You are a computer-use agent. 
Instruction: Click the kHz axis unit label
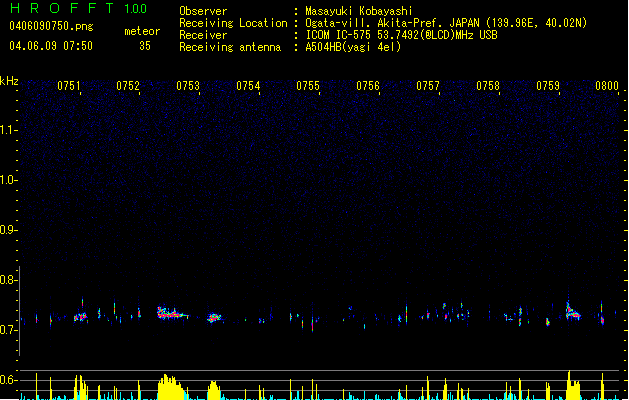coord(9,81)
